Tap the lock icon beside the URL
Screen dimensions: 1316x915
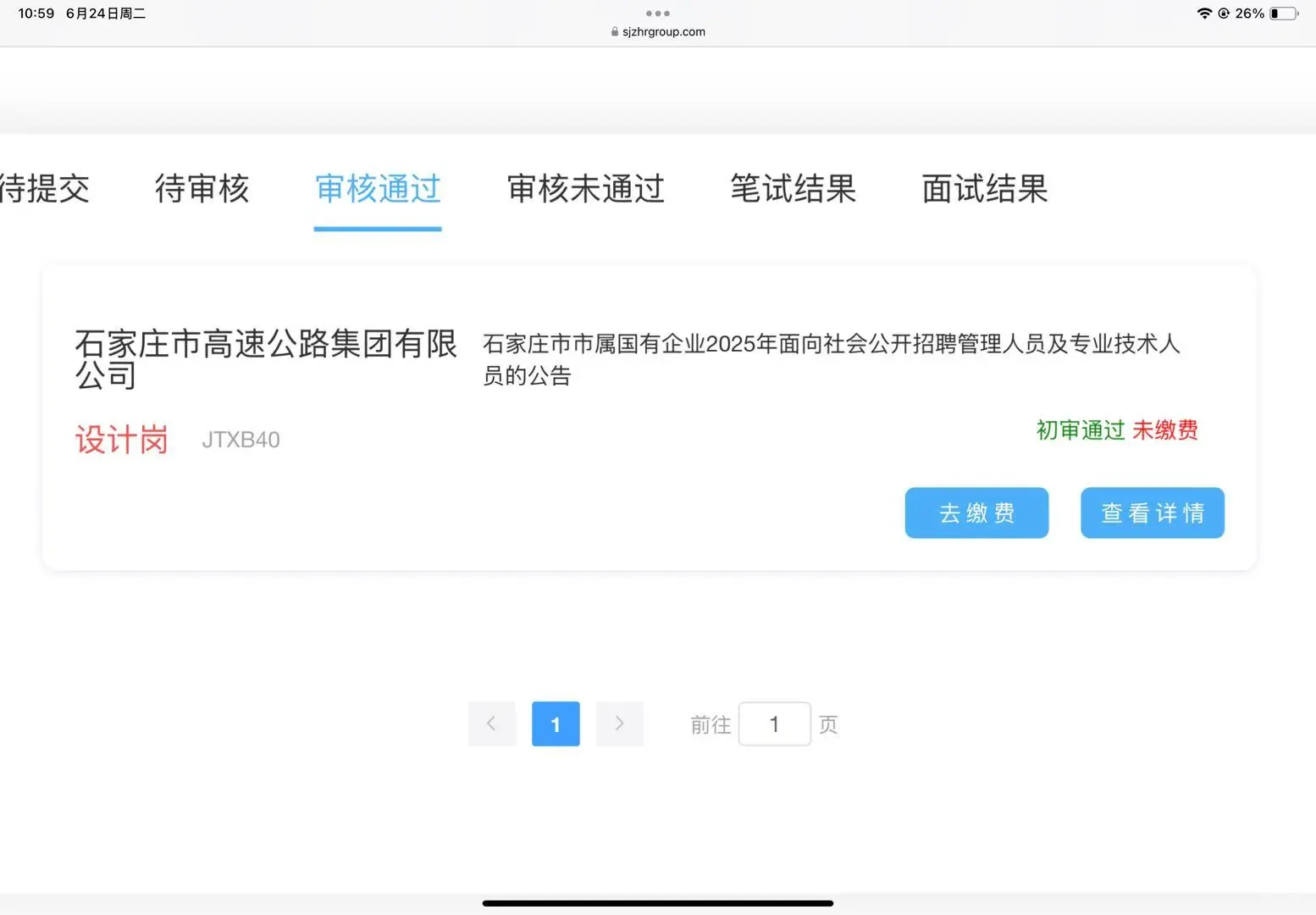coord(615,32)
